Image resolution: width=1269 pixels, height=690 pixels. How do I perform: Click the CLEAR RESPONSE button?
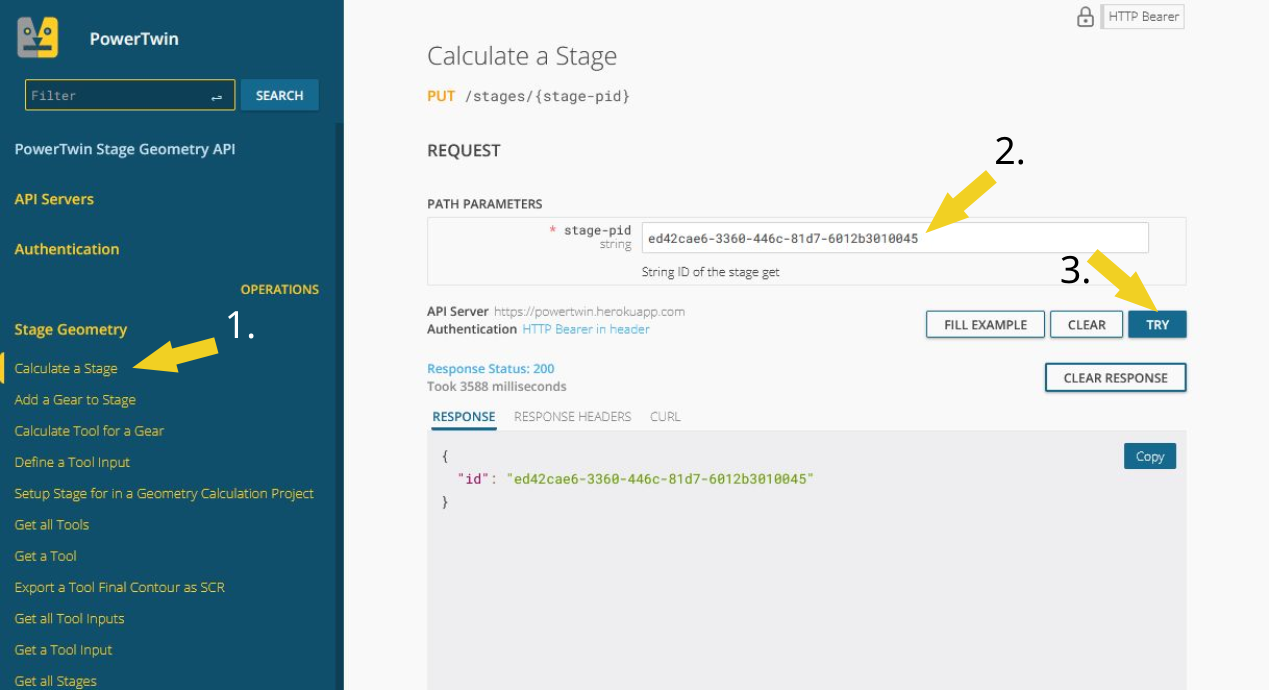coord(1115,378)
